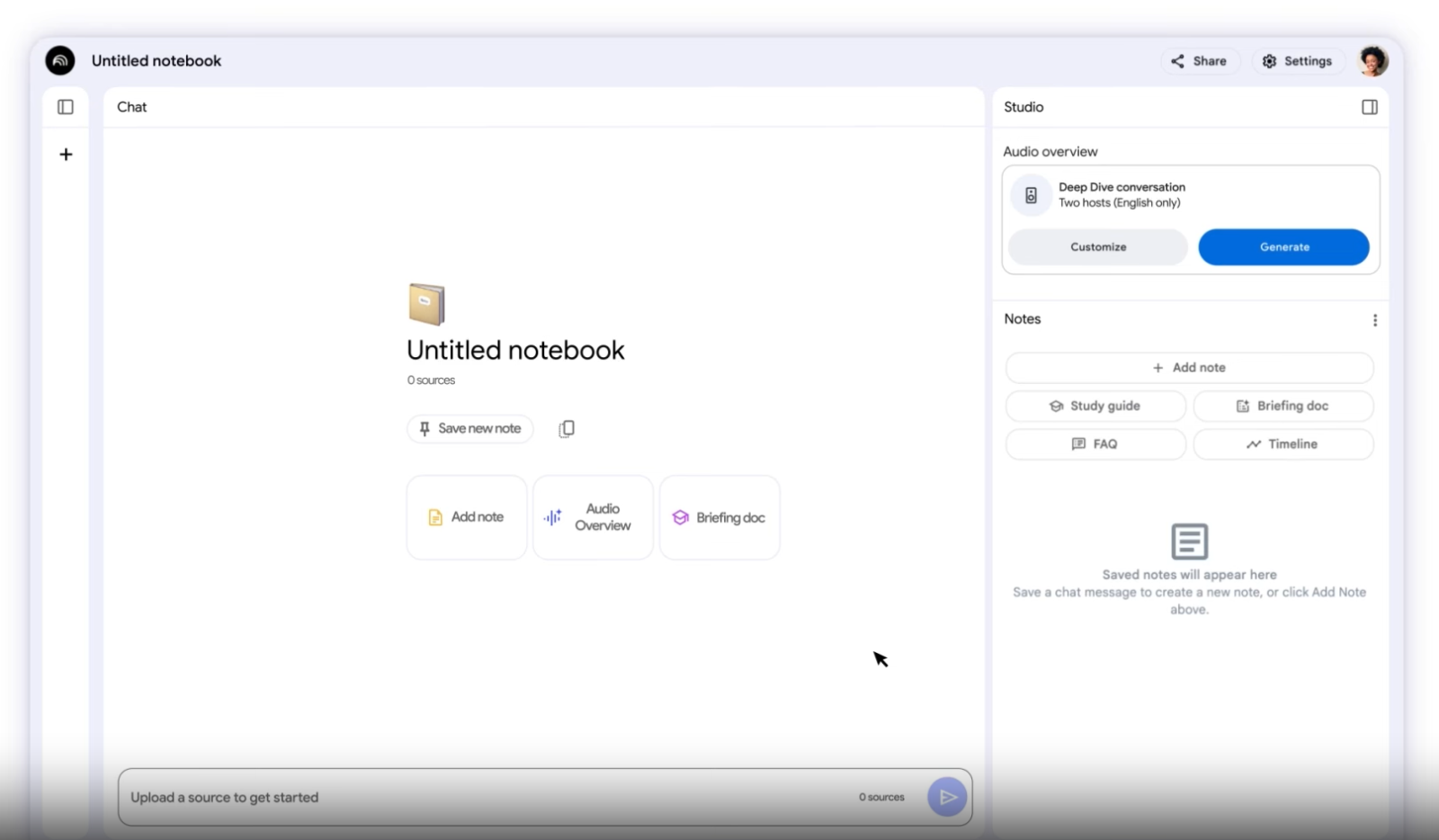Select the NotebookLM logo icon

tap(59, 60)
